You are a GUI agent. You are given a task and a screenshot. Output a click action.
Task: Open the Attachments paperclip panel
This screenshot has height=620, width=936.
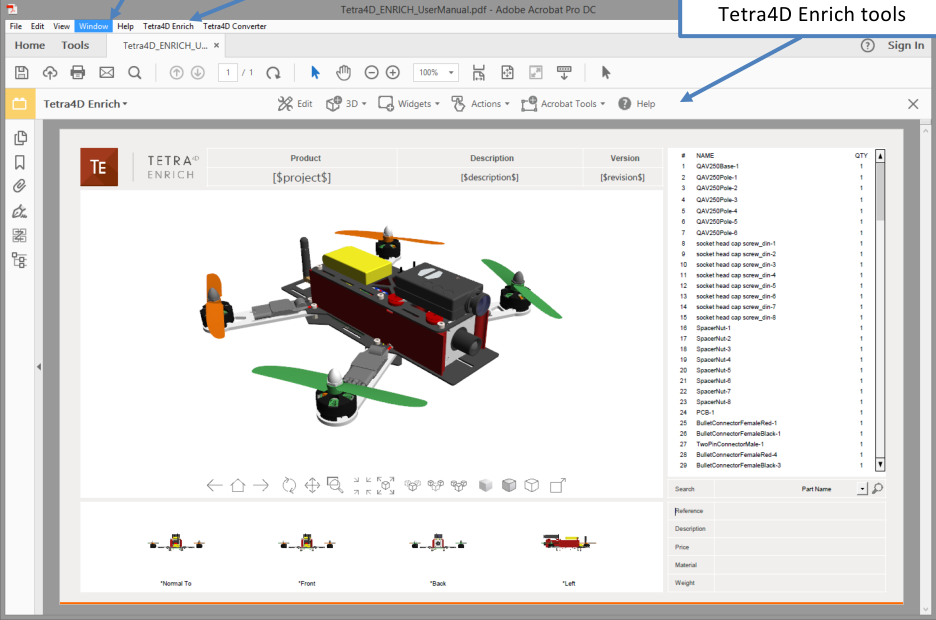(x=20, y=186)
